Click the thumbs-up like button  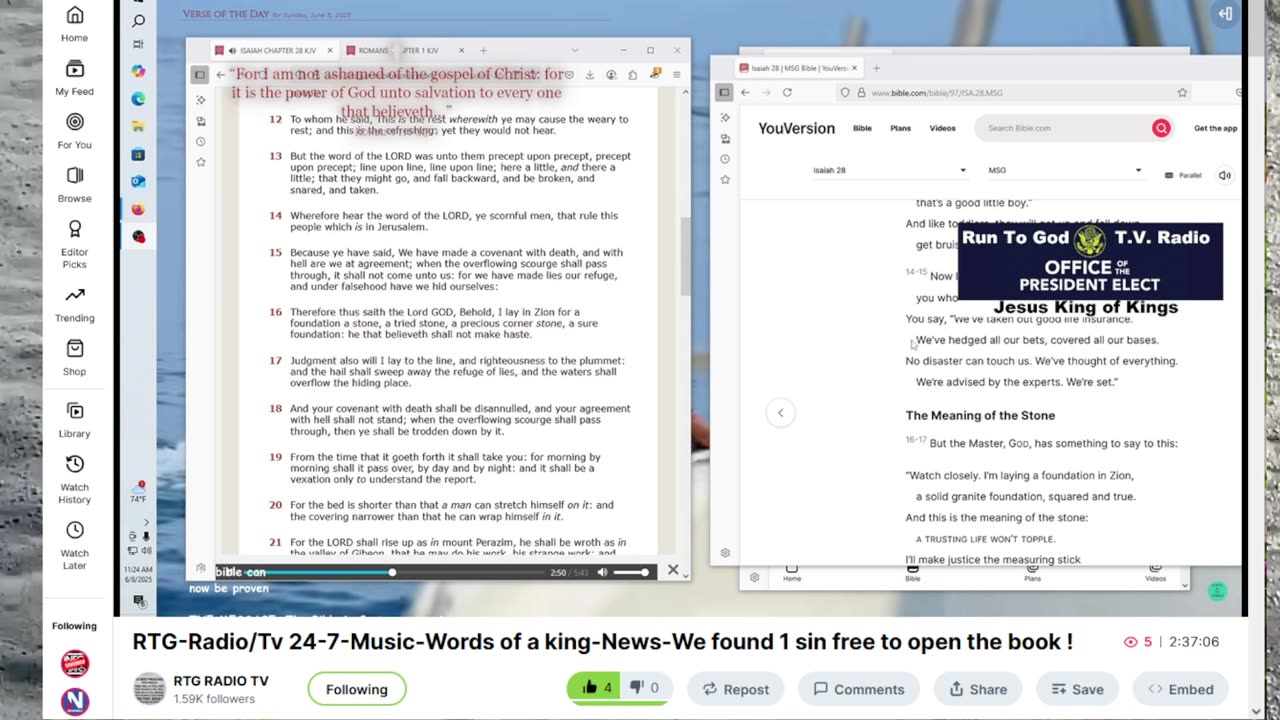[x=595, y=688]
